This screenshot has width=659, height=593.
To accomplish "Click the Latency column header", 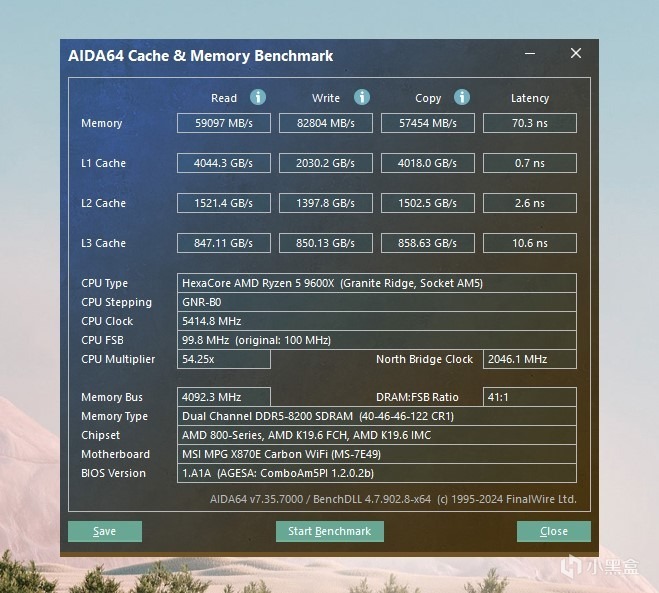I will 530,98.
